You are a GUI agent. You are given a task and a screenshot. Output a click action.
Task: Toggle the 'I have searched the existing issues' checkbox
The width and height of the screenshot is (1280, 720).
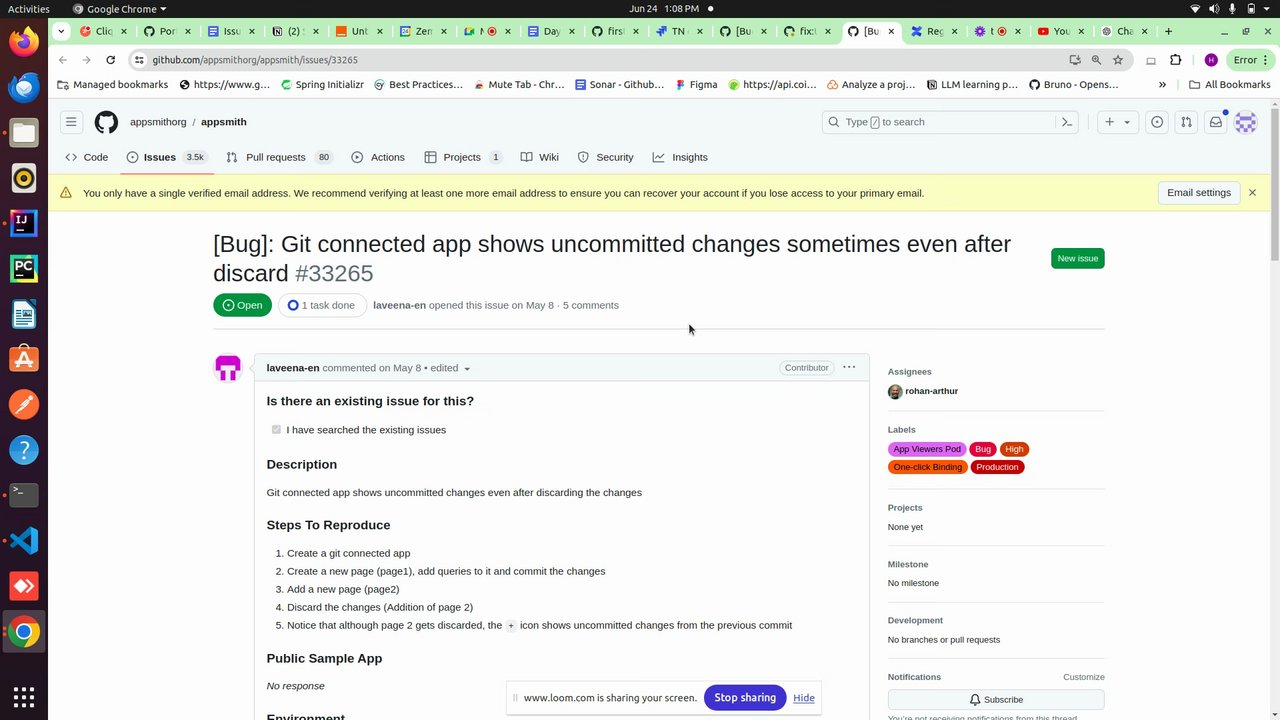pyautogui.click(x=276, y=430)
